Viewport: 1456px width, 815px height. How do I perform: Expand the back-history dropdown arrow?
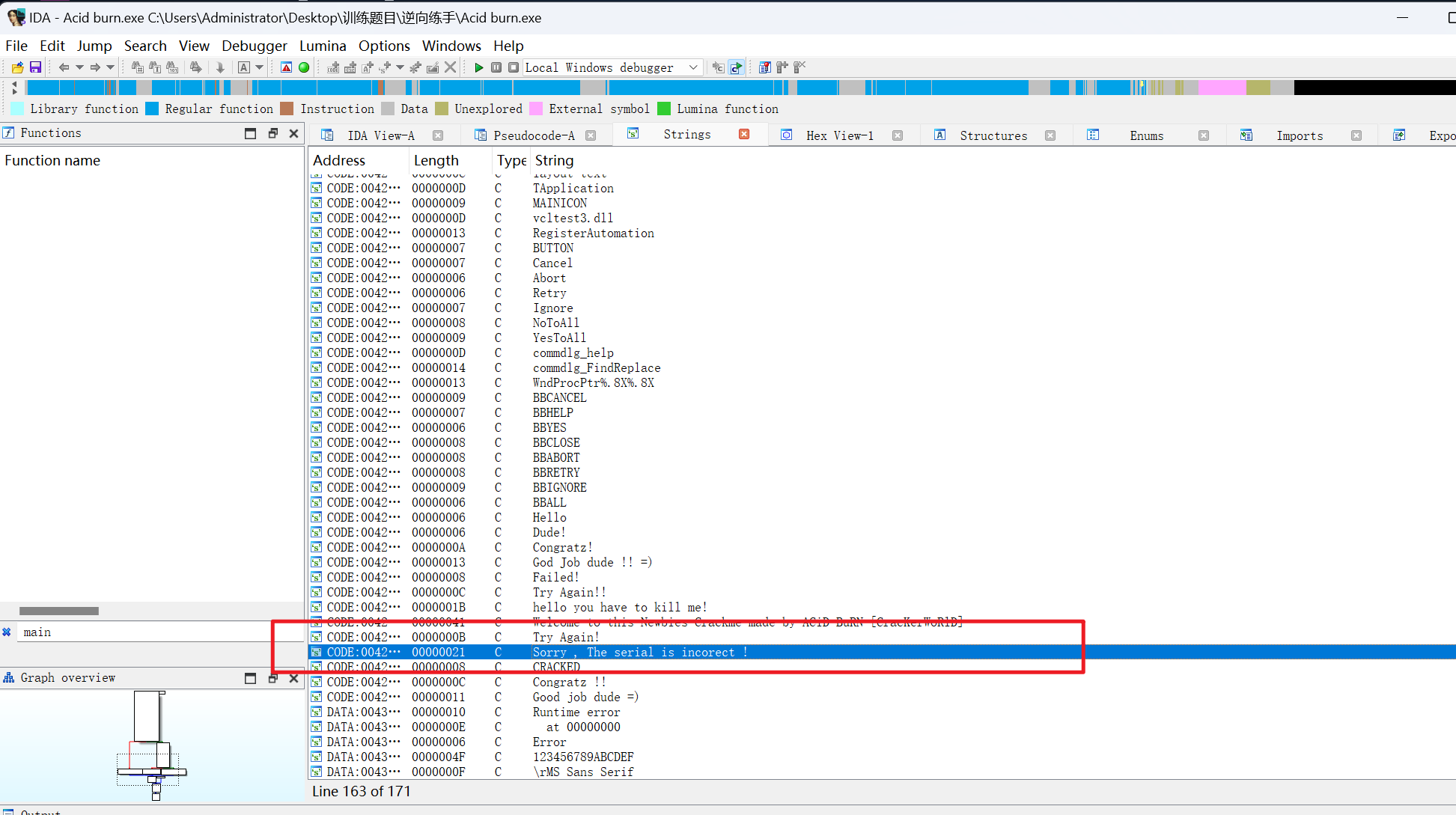[x=79, y=67]
